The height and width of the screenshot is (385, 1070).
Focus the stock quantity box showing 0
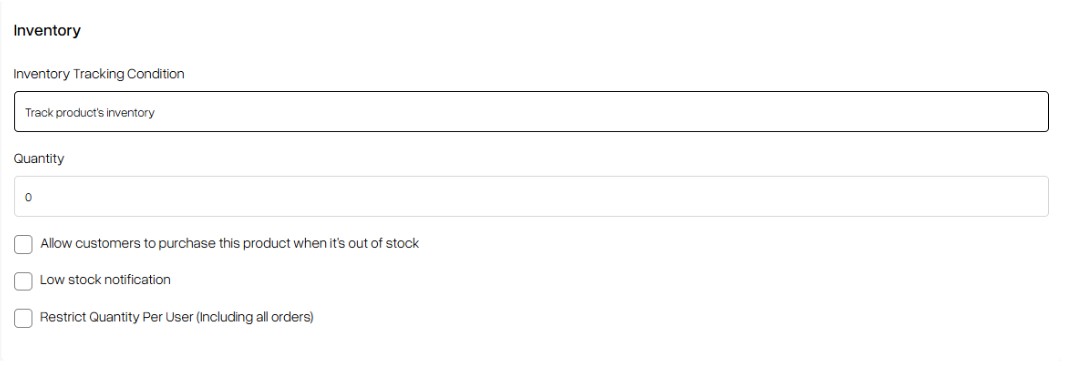click(x=531, y=197)
